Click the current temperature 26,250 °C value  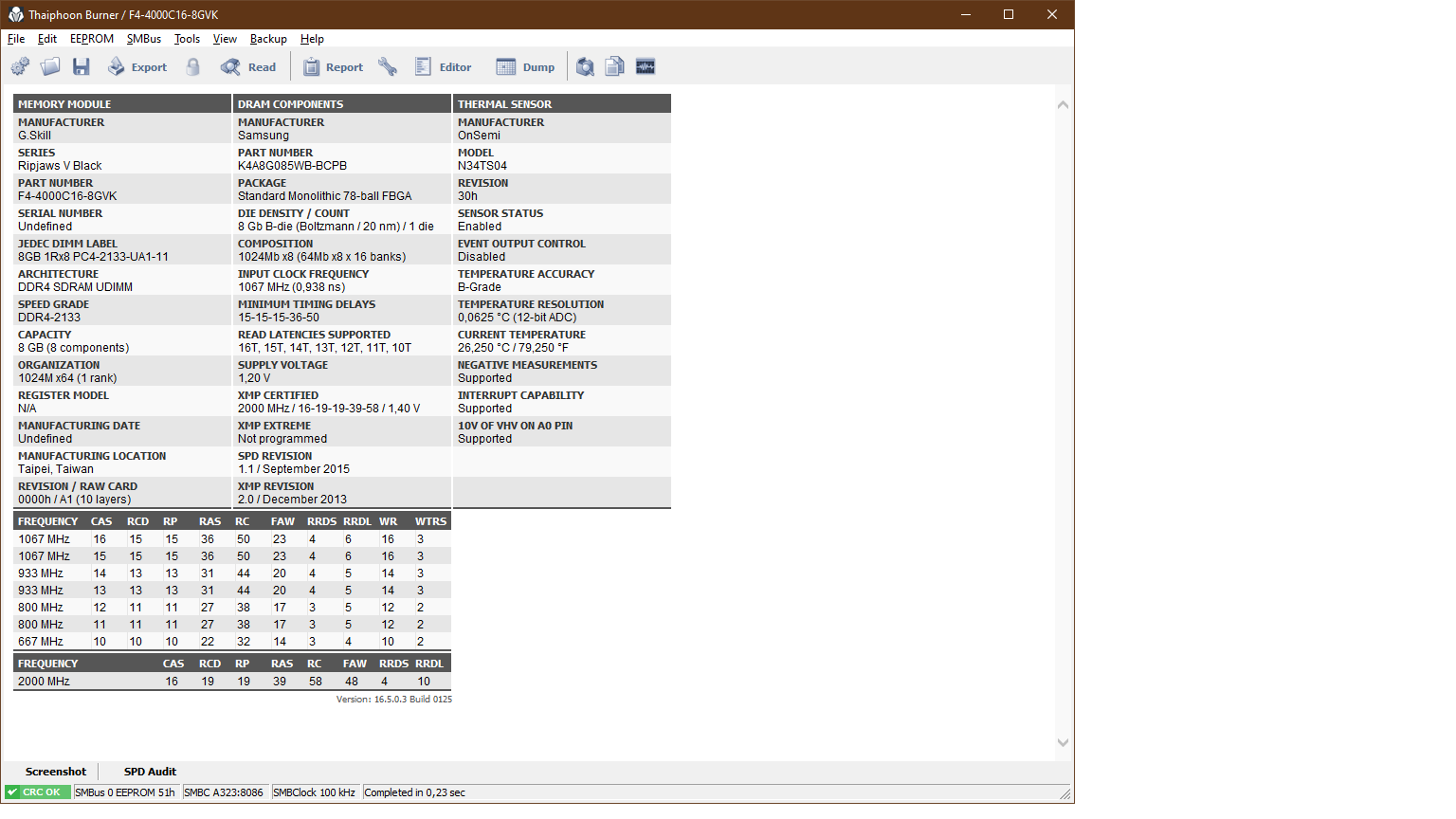513,348
